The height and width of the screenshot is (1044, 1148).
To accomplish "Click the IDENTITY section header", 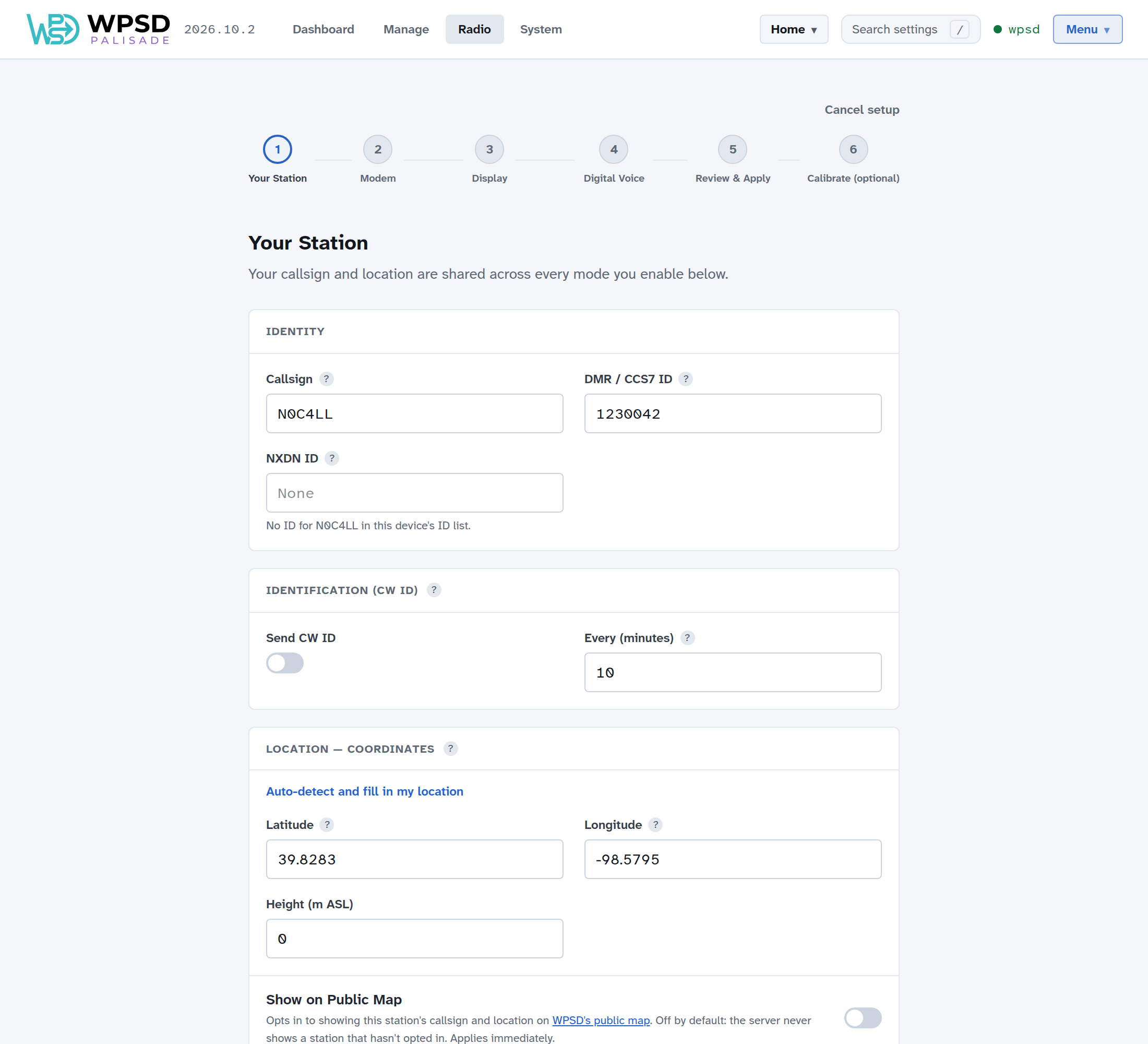I will coord(295,331).
